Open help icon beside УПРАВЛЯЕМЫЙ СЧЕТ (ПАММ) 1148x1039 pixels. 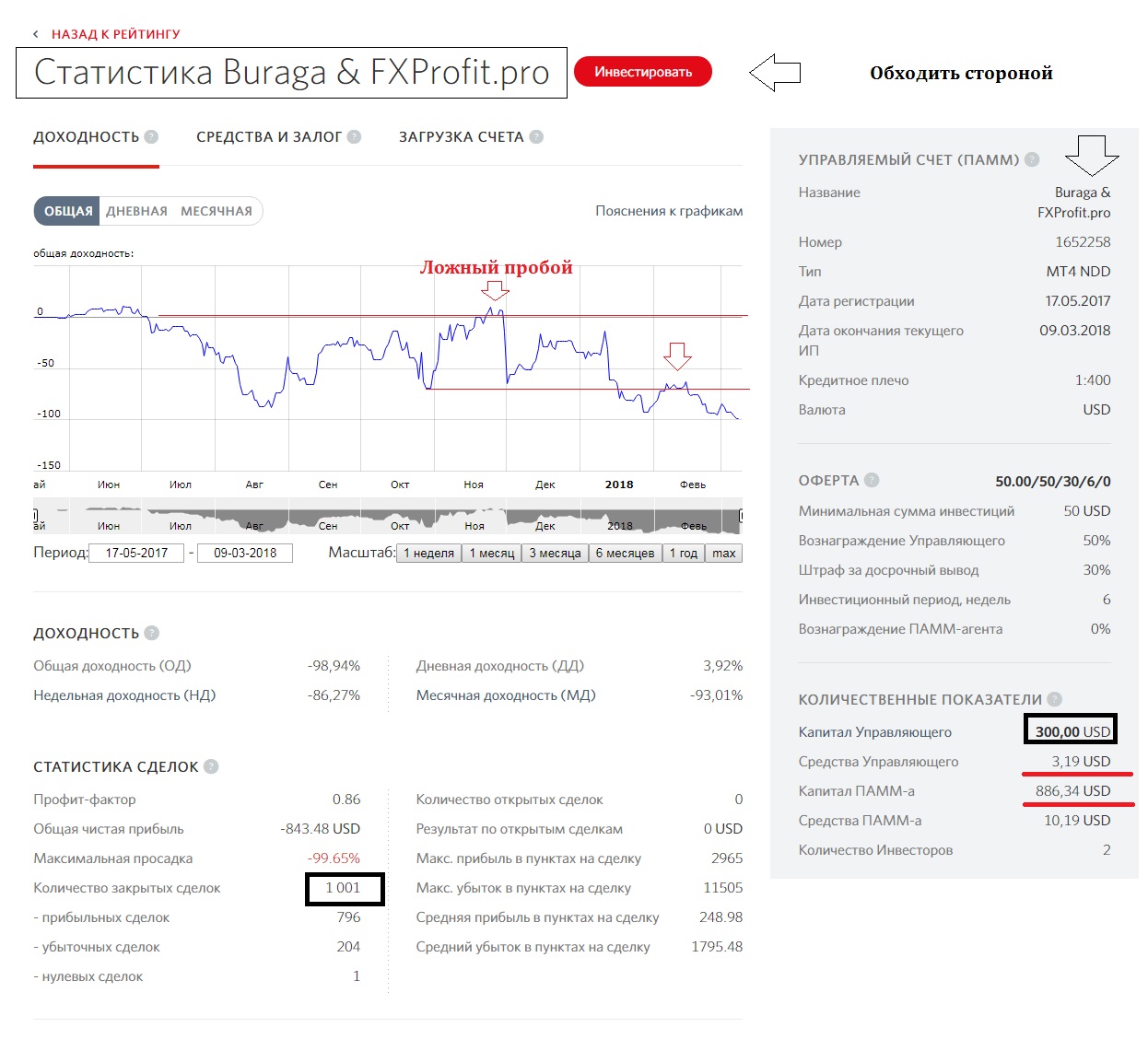coord(1032,159)
